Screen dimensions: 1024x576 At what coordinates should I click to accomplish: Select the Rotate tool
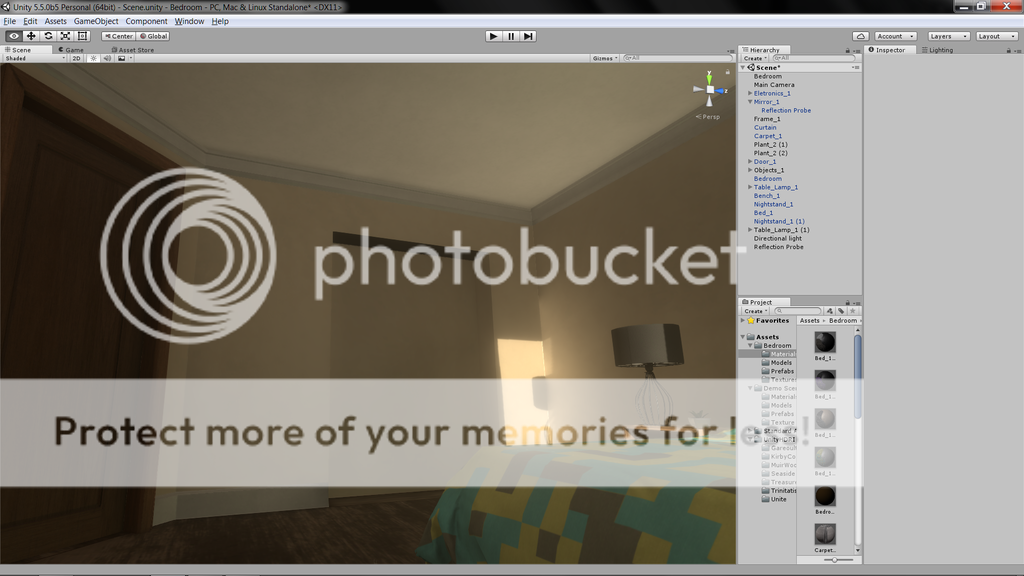click(48, 36)
